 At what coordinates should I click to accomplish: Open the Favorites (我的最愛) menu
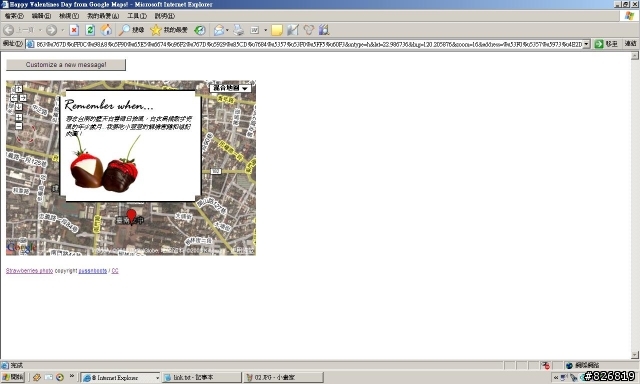[103, 16]
